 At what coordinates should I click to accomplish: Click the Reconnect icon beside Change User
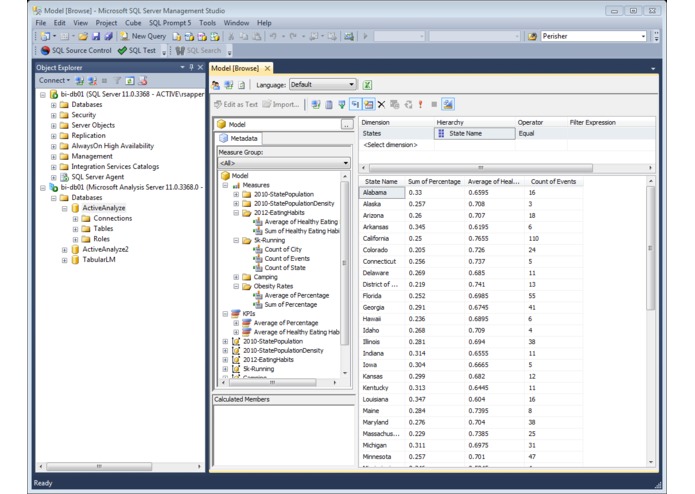click(x=229, y=85)
